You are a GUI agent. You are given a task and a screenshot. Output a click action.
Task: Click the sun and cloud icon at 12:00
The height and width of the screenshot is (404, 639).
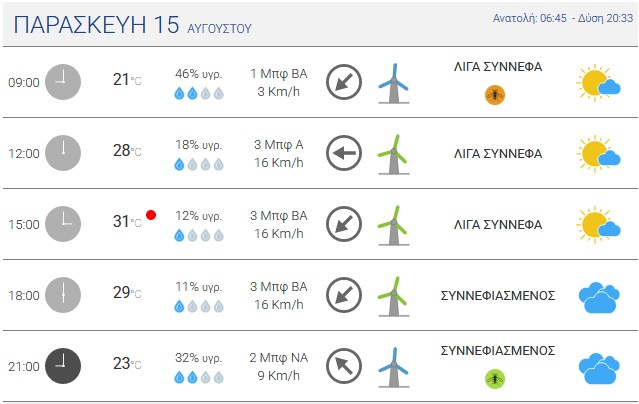(599, 153)
